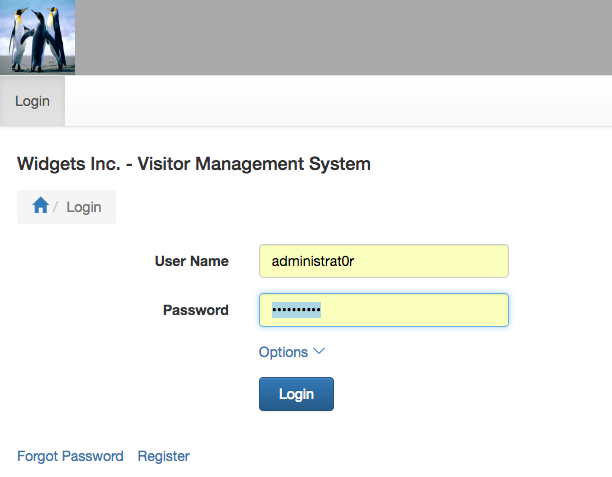Go home via the breadcrumb house icon

[40, 206]
